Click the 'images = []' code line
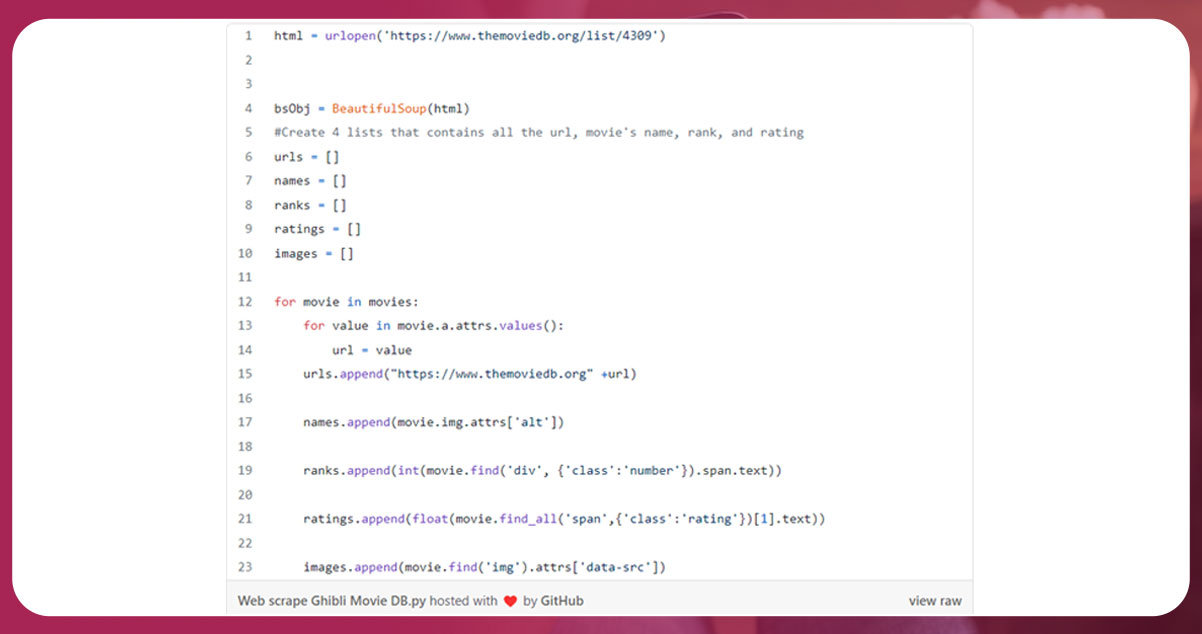The height and width of the screenshot is (634, 1202). coord(313,254)
